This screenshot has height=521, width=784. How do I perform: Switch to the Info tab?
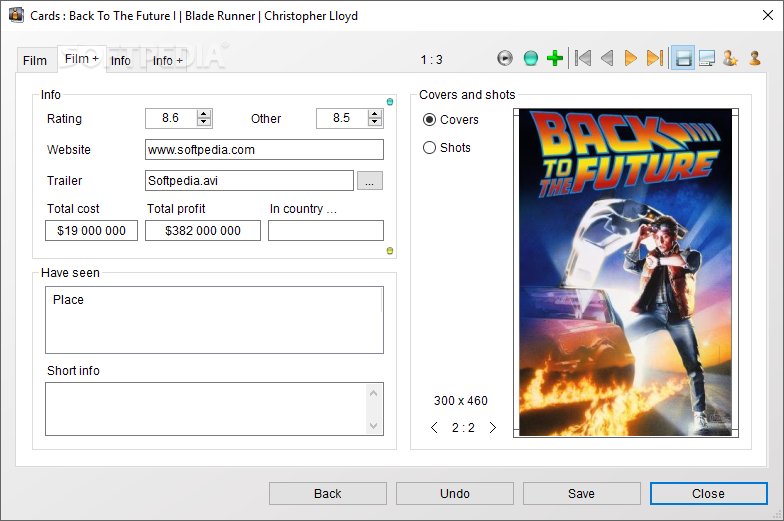tap(120, 60)
